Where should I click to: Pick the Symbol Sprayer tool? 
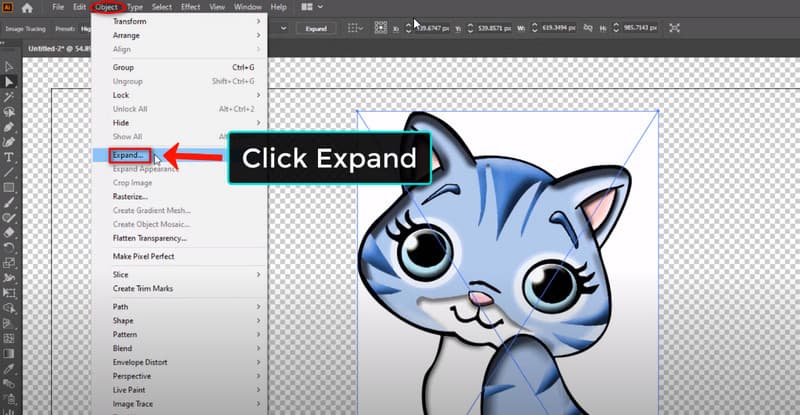click(x=9, y=398)
